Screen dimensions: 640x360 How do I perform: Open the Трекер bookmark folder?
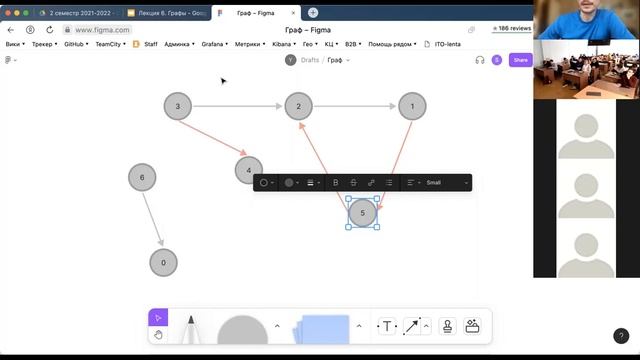pos(44,44)
